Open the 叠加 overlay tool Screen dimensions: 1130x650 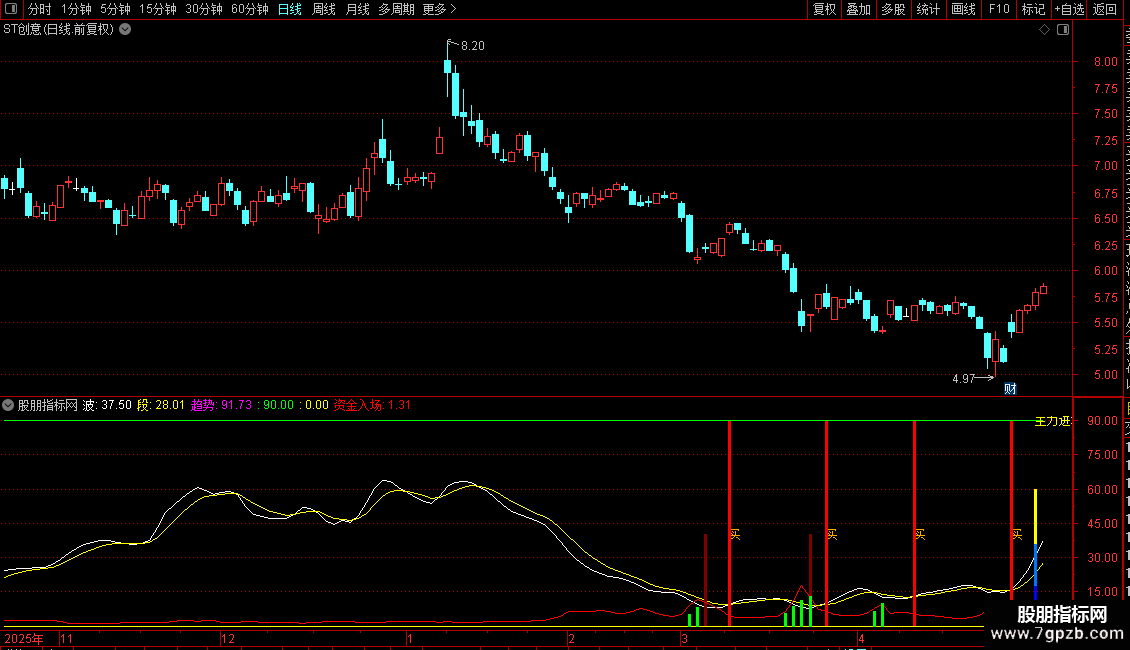pyautogui.click(x=858, y=9)
